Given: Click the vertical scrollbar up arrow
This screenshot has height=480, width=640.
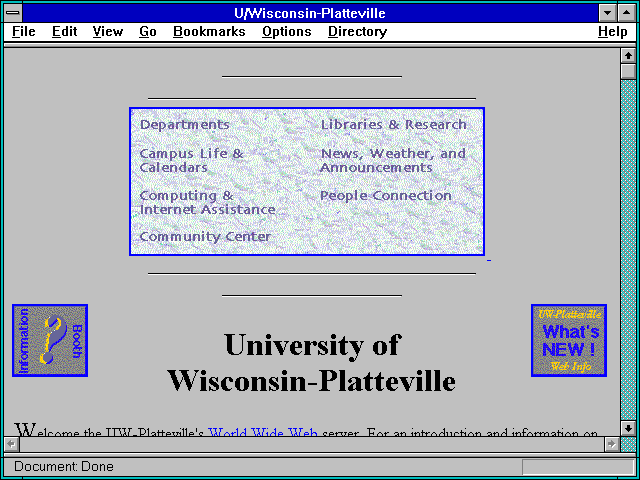Looking at the screenshot, I should pyautogui.click(x=628, y=56).
